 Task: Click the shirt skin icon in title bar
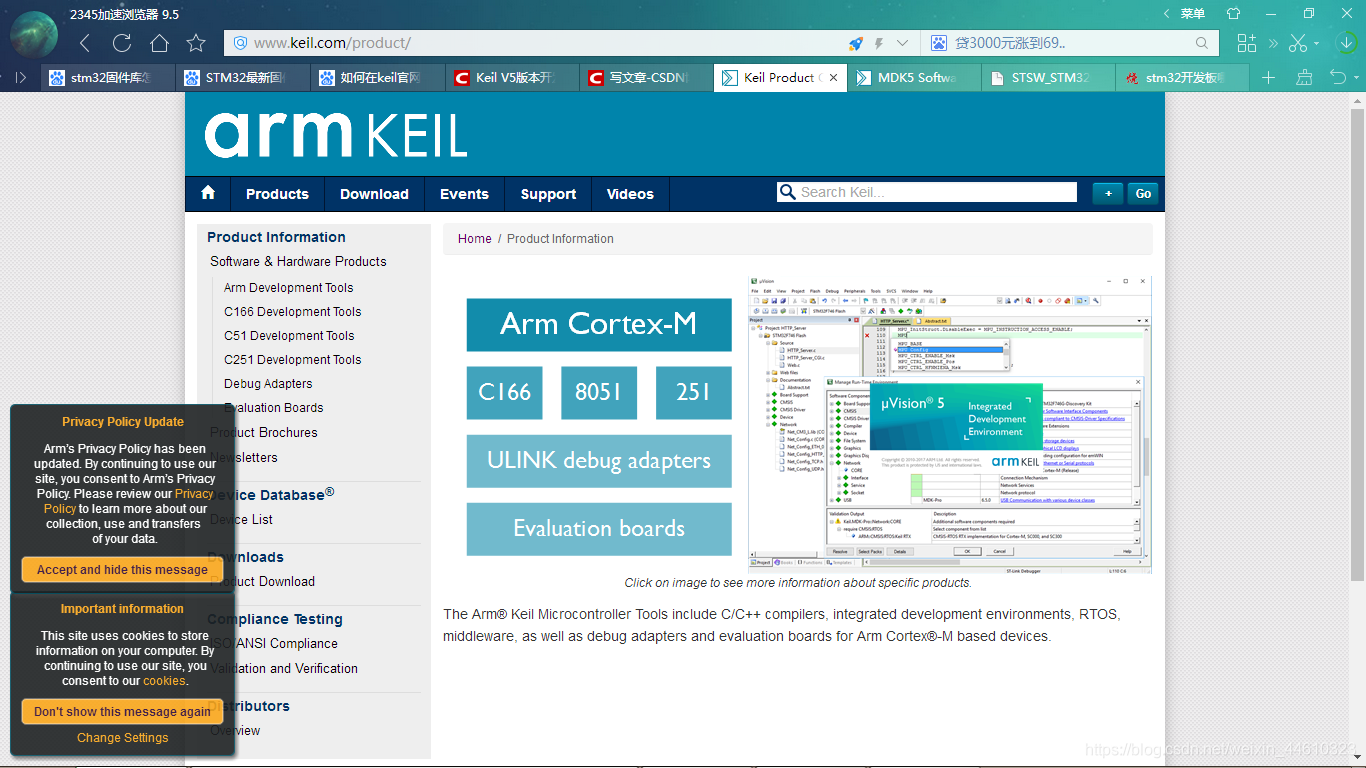[1233, 13]
